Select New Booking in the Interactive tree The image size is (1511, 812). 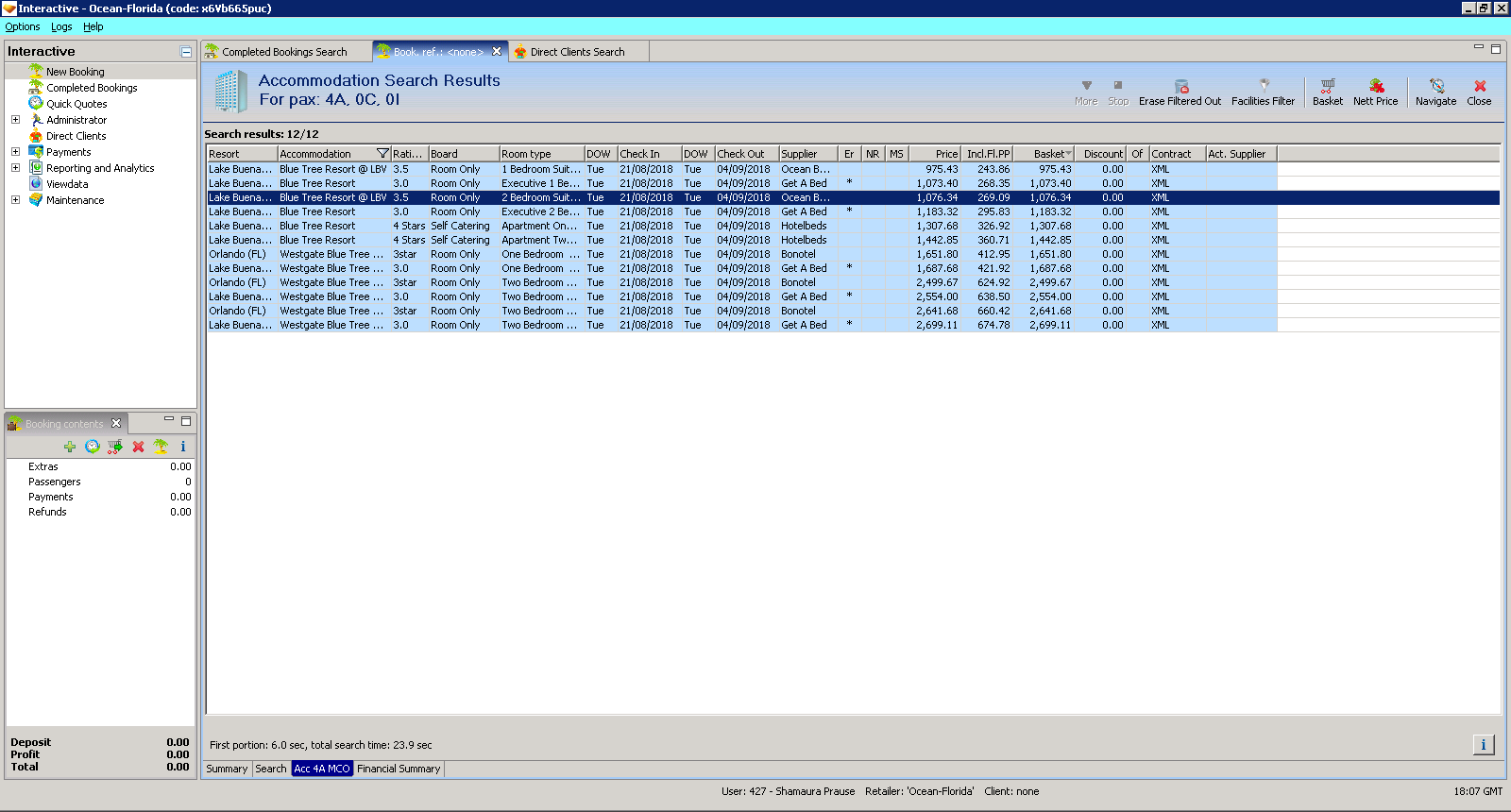click(x=76, y=72)
